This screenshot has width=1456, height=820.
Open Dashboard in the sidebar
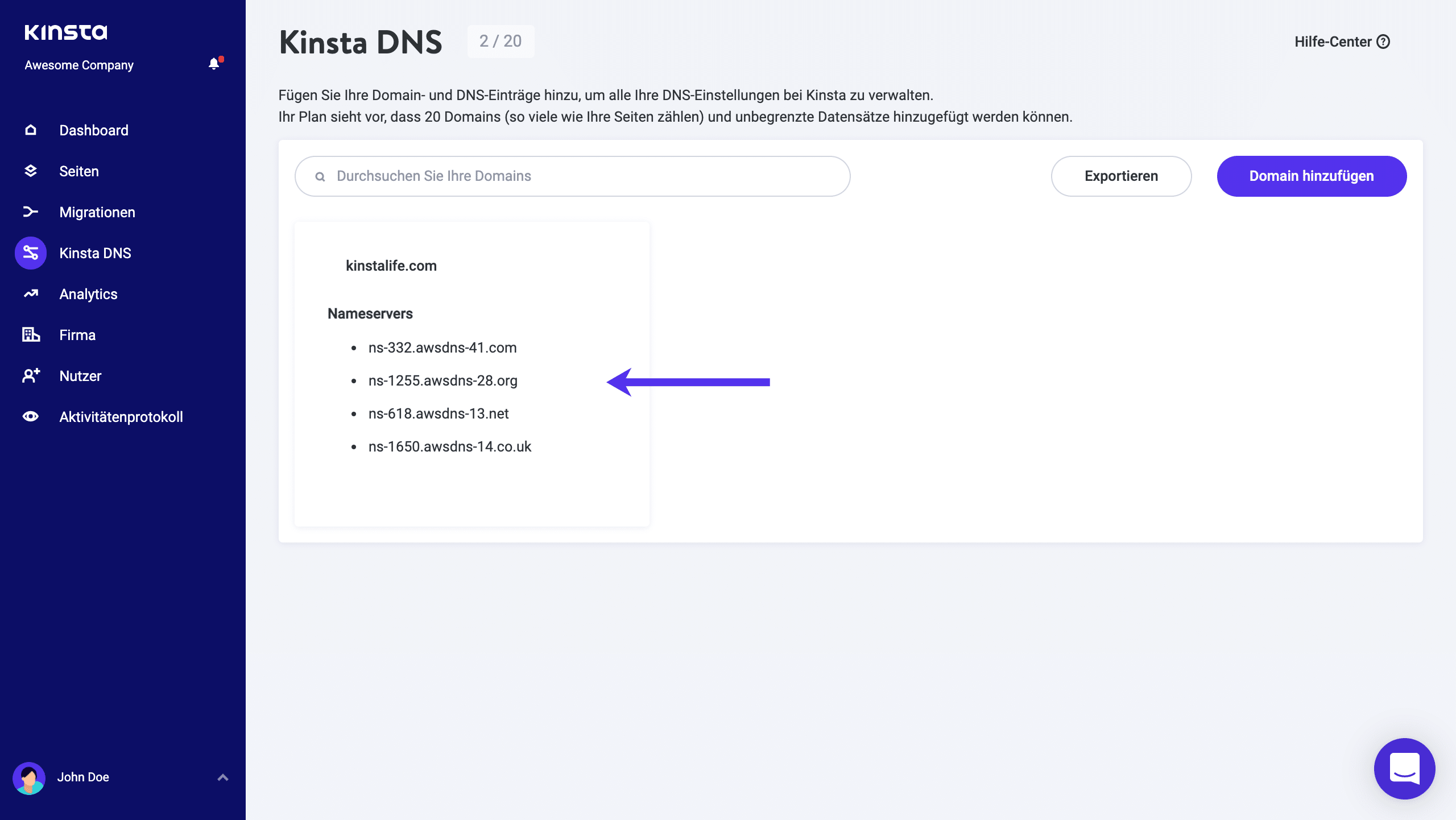[x=94, y=130]
